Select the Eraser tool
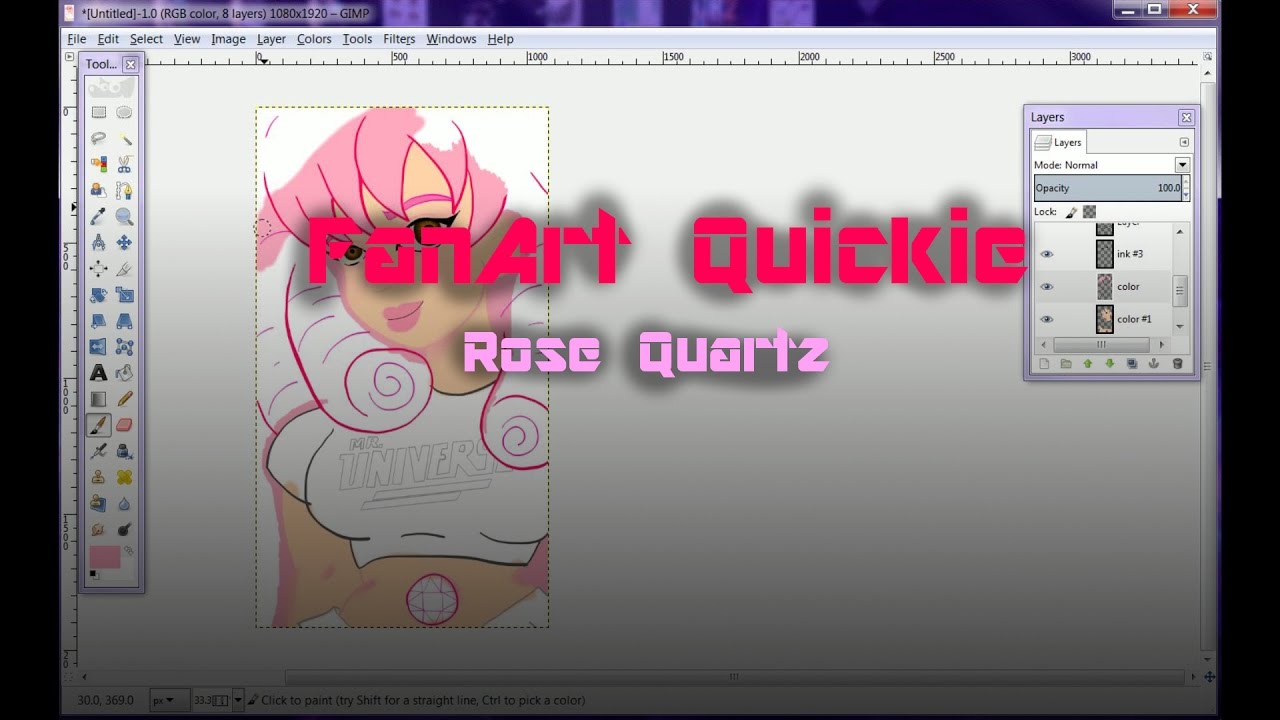Screen dimensions: 1280x720 (x=124, y=425)
